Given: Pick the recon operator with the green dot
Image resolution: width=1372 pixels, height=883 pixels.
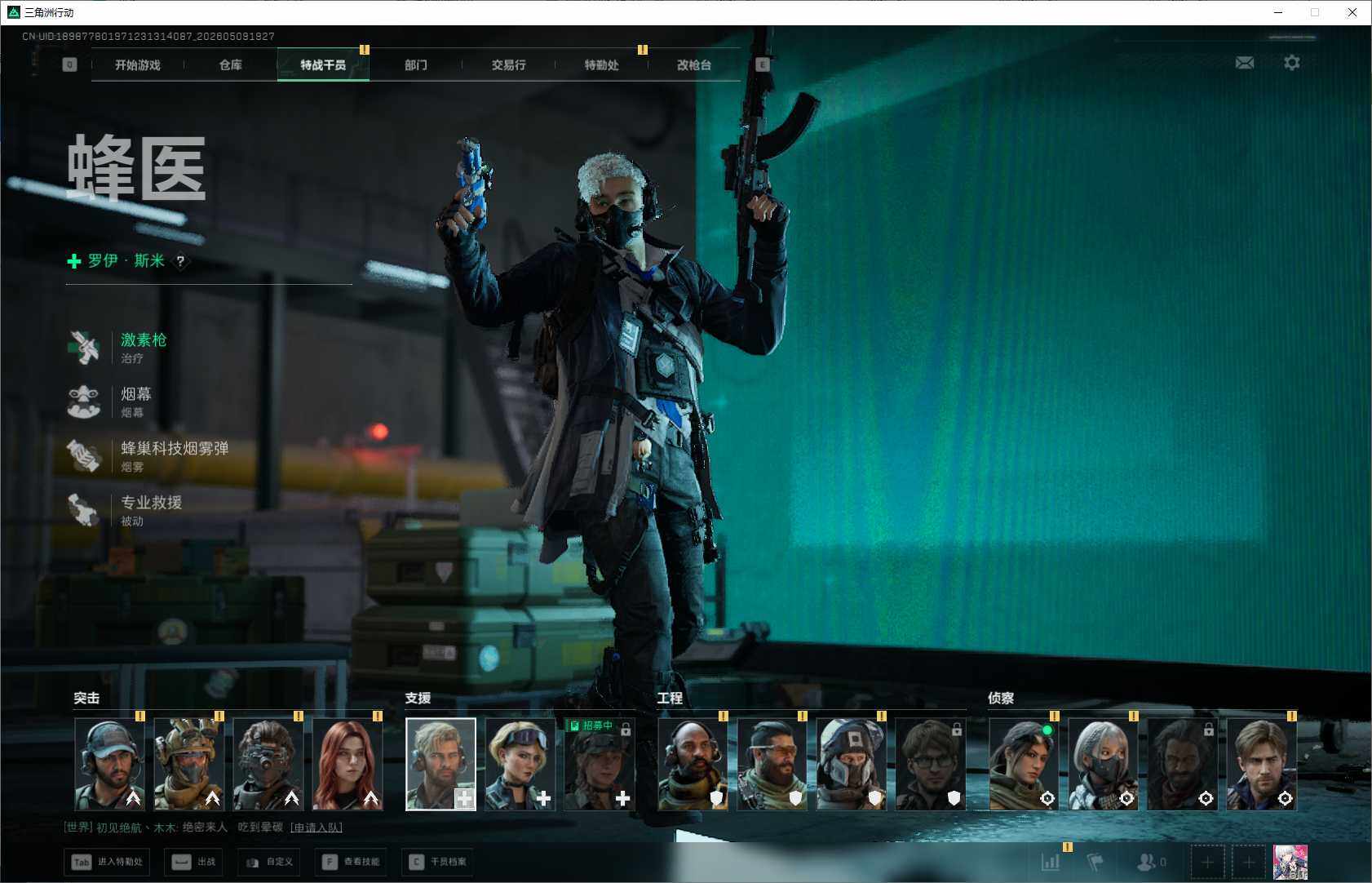Looking at the screenshot, I should coord(1024,764).
